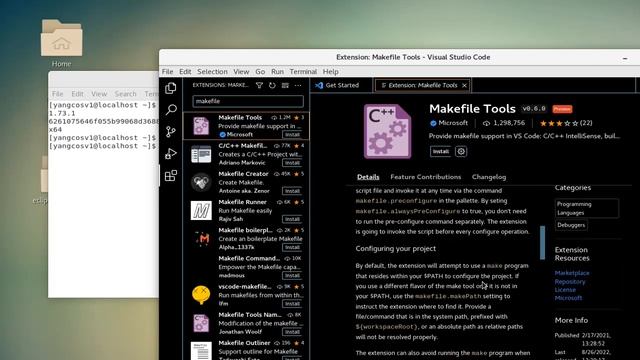640x360 pixels.
Task: Open the Search view in activity bar
Action: pos(171,110)
